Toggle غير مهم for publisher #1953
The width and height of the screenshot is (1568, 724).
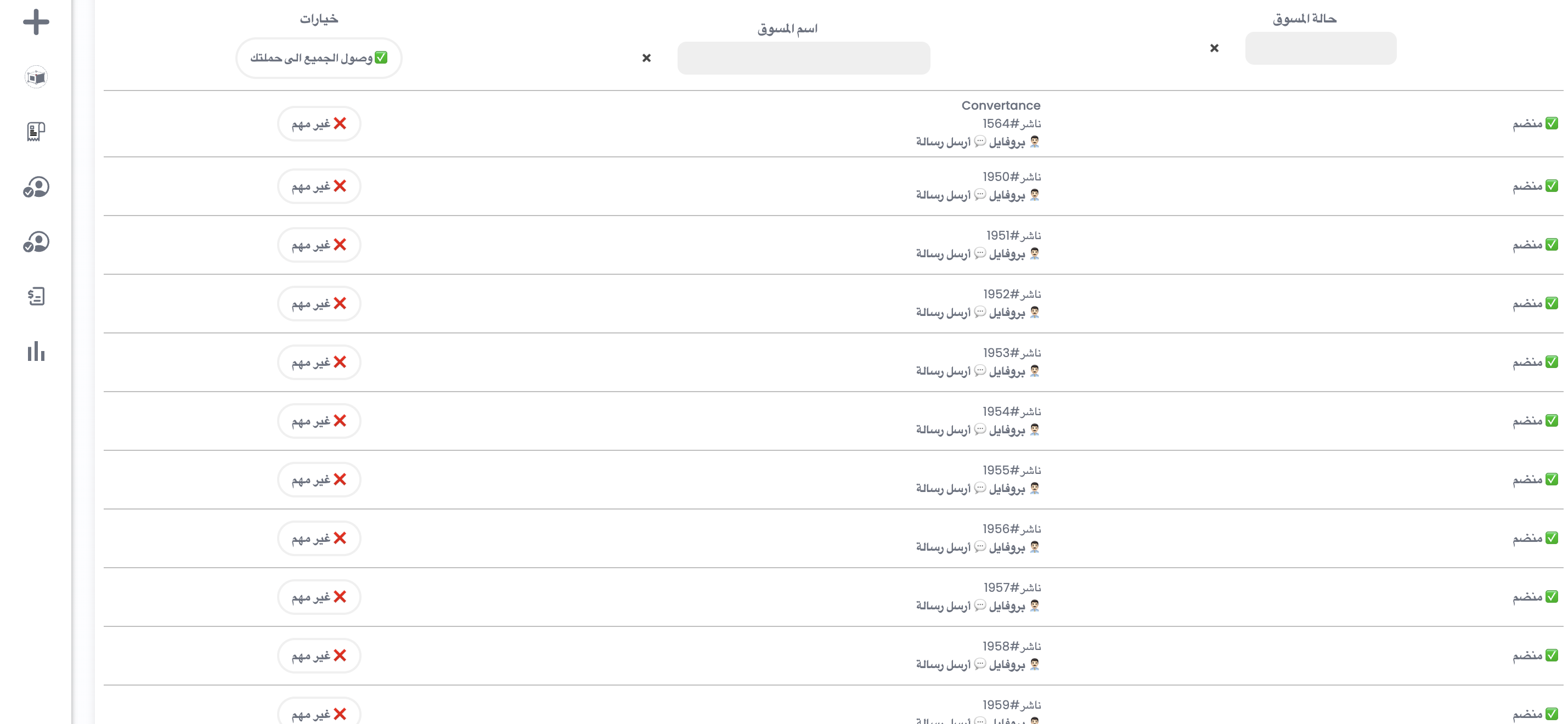coord(319,362)
